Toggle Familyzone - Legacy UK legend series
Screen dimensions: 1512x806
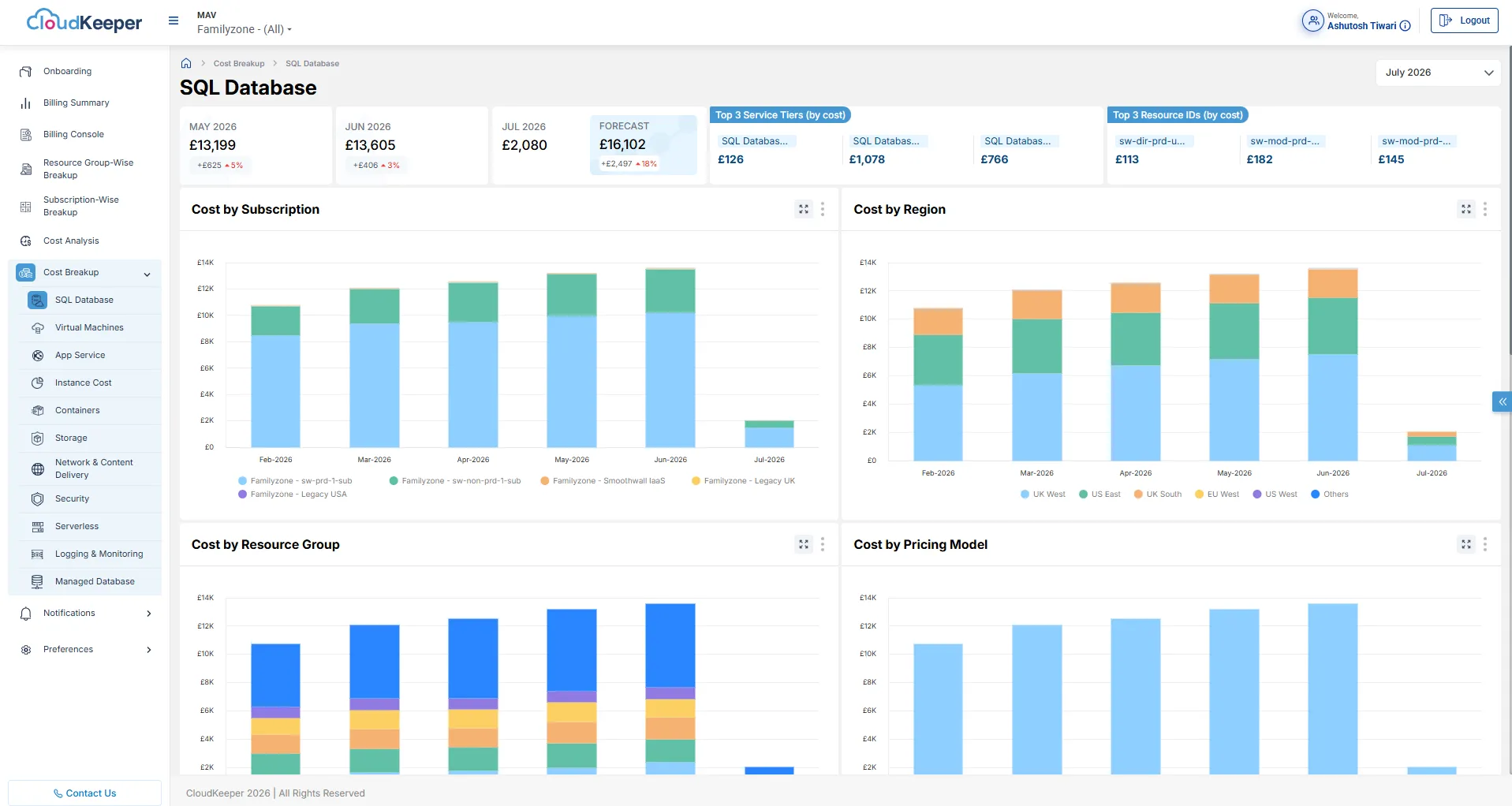point(743,481)
